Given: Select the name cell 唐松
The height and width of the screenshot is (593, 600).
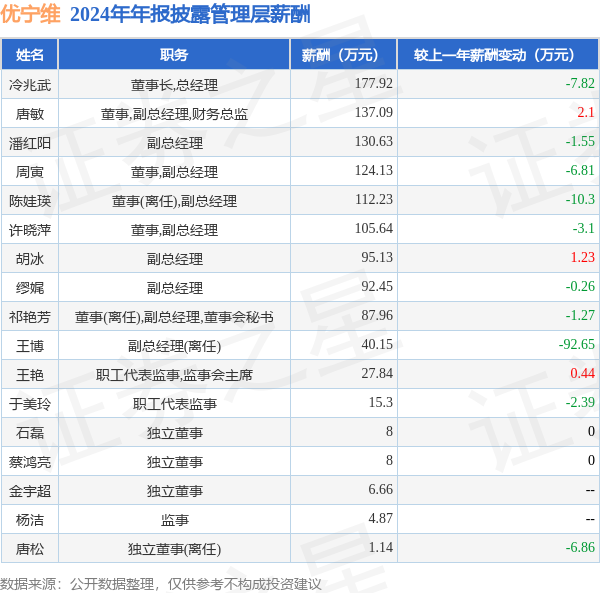Looking at the screenshot, I should tap(29, 549).
